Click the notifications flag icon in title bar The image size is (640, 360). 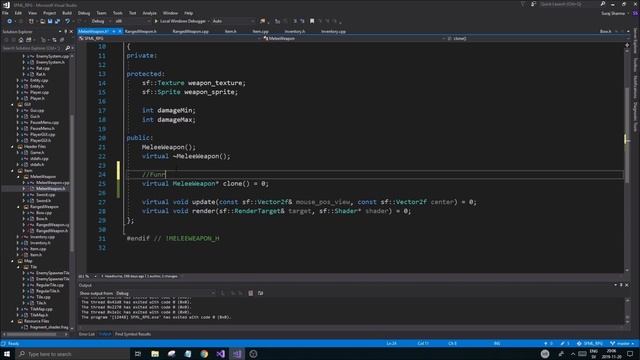tap(523, 4)
